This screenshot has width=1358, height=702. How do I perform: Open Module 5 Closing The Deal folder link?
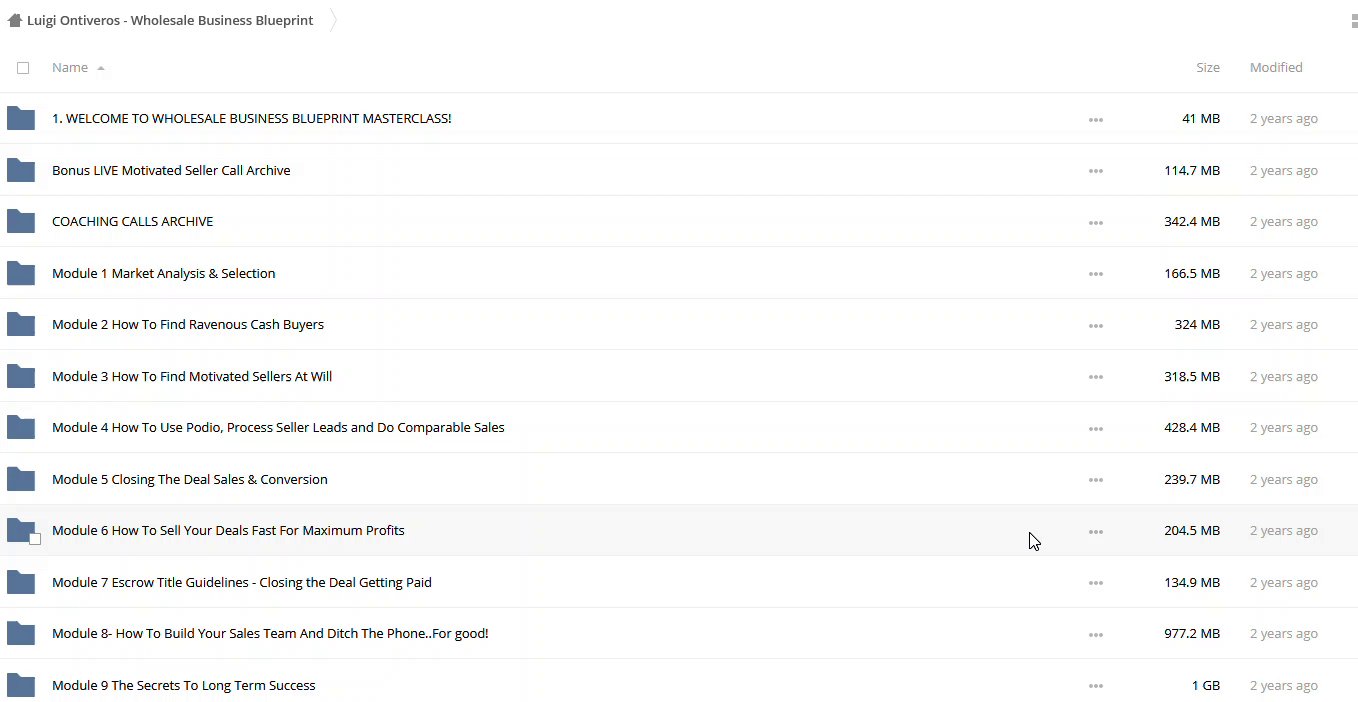[189, 479]
